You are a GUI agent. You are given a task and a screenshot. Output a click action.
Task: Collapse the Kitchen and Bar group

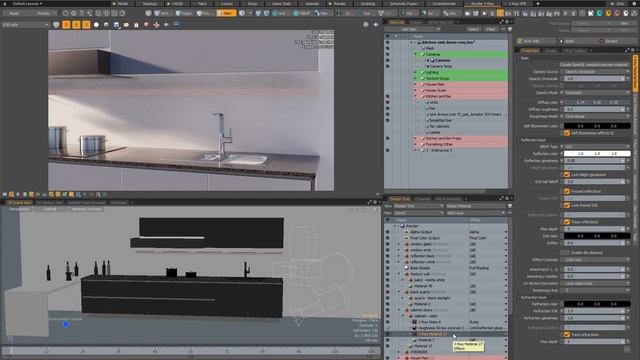(416, 96)
